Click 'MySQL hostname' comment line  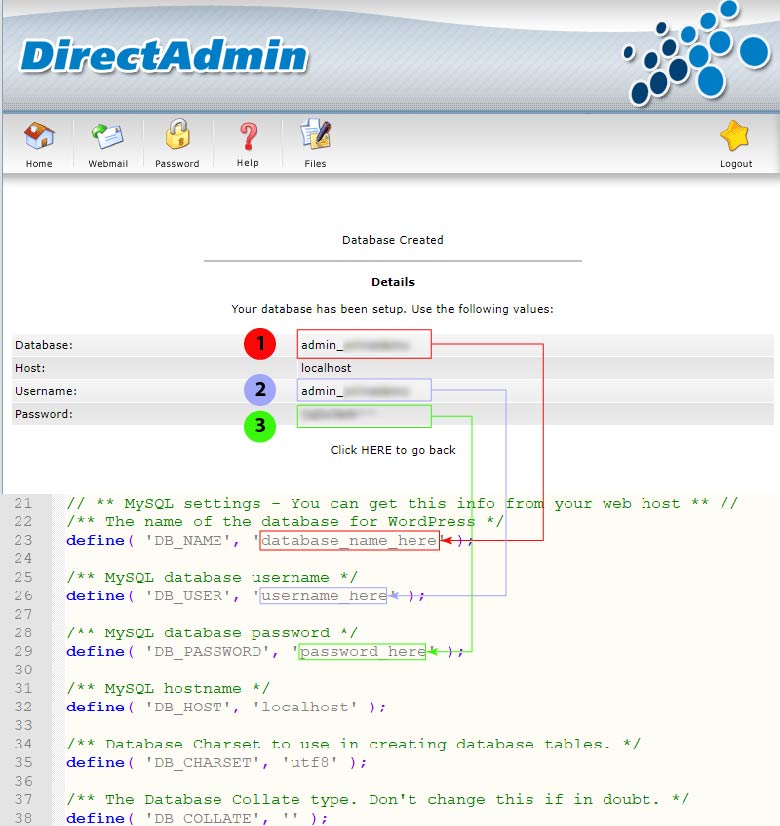pos(168,689)
